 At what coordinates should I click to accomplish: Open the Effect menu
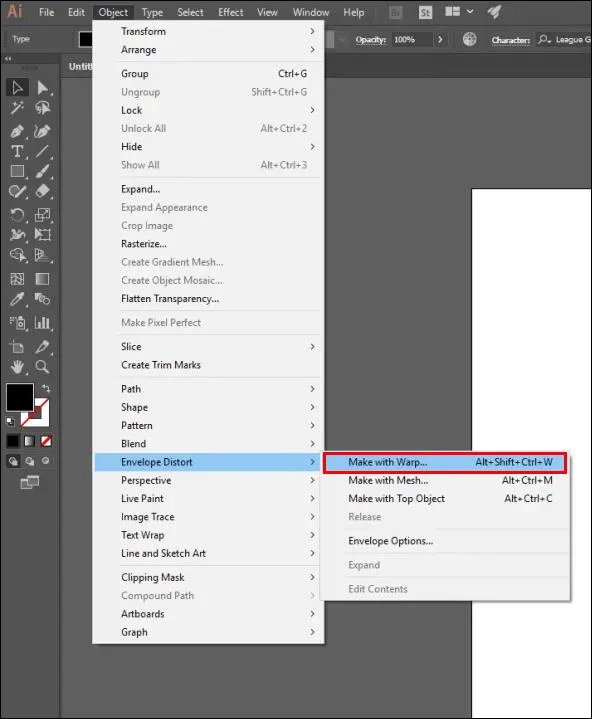[231, 12]
